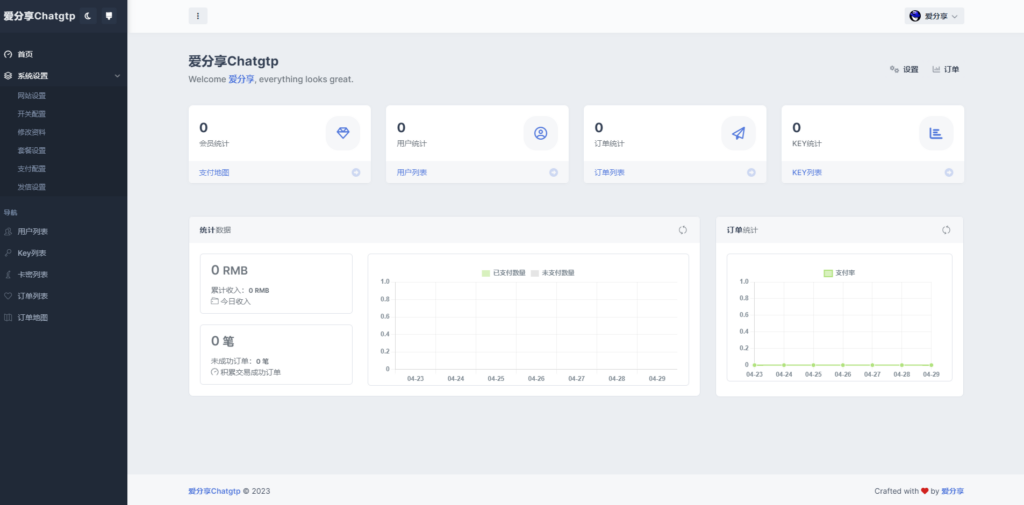Viewport: 1024px width, 505px height.
Task: Toggle dark mode with the moon icon
Action: (x=88, y=16)
